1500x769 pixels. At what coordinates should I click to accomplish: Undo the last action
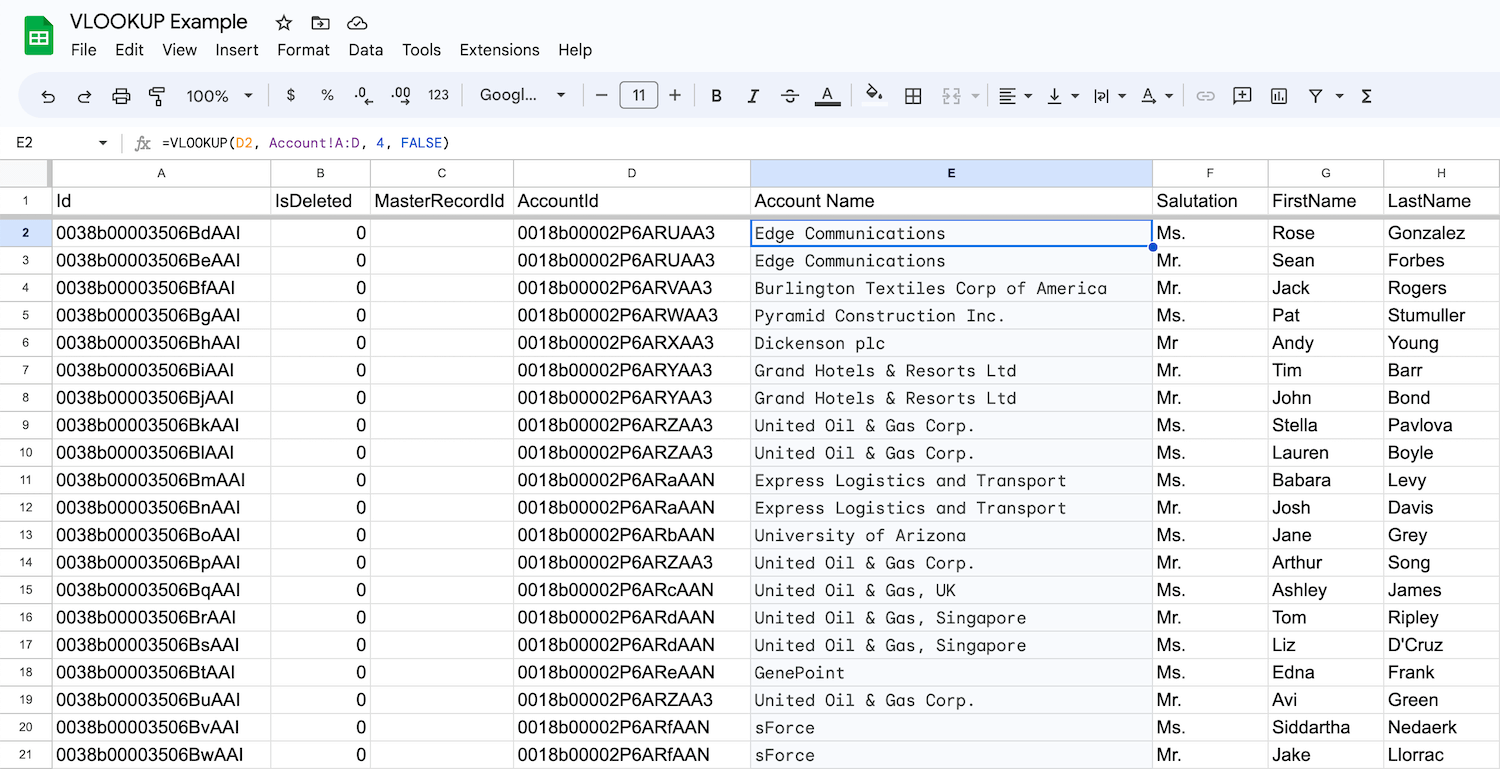coord(48,96)
